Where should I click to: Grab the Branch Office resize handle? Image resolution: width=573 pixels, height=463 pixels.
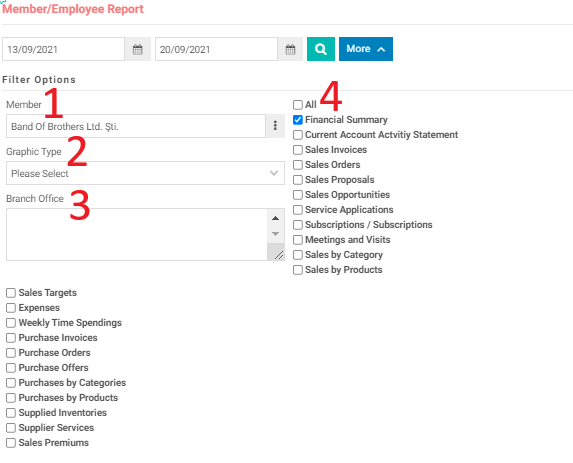pyautogui.click(x=278, y=255)
